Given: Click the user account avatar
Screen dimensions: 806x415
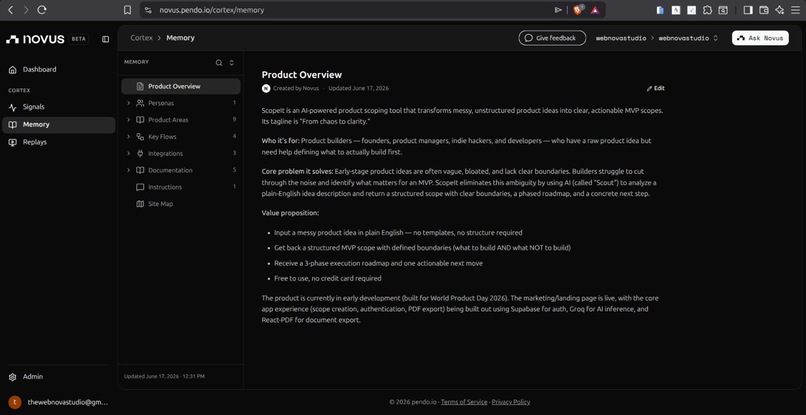Looking at the screenshot, I should [x=15, y=402].
